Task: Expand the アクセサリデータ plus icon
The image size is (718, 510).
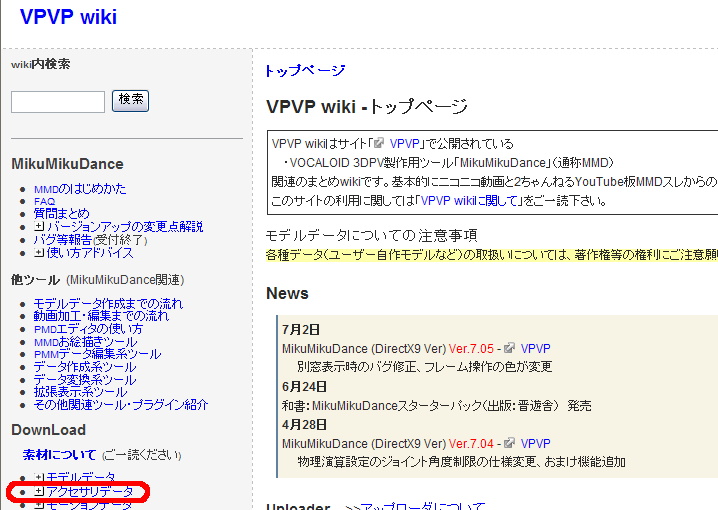Action: coord(39,491)
